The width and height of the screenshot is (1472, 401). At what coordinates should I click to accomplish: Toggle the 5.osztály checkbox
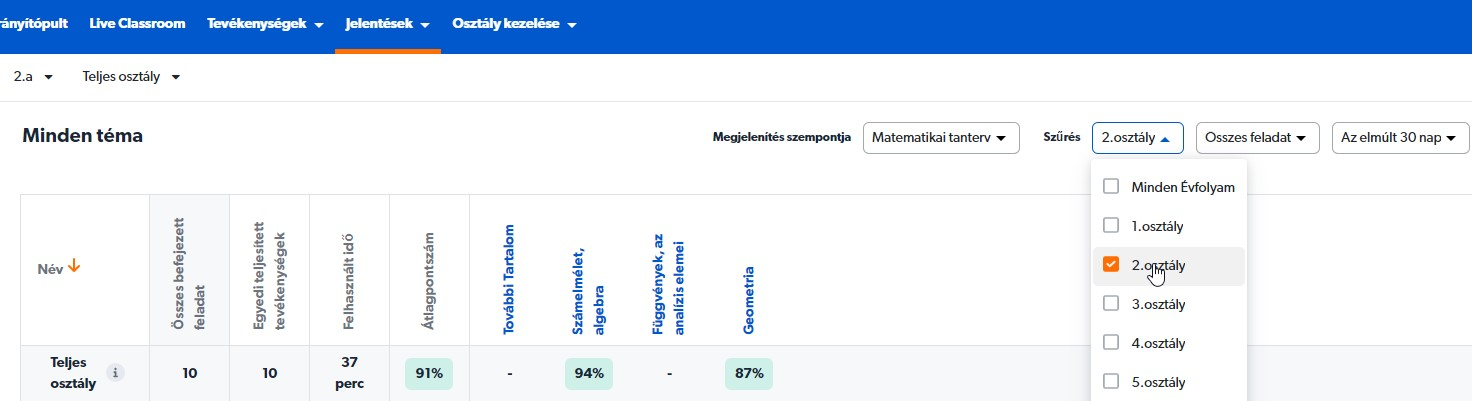pos(1110,382)
